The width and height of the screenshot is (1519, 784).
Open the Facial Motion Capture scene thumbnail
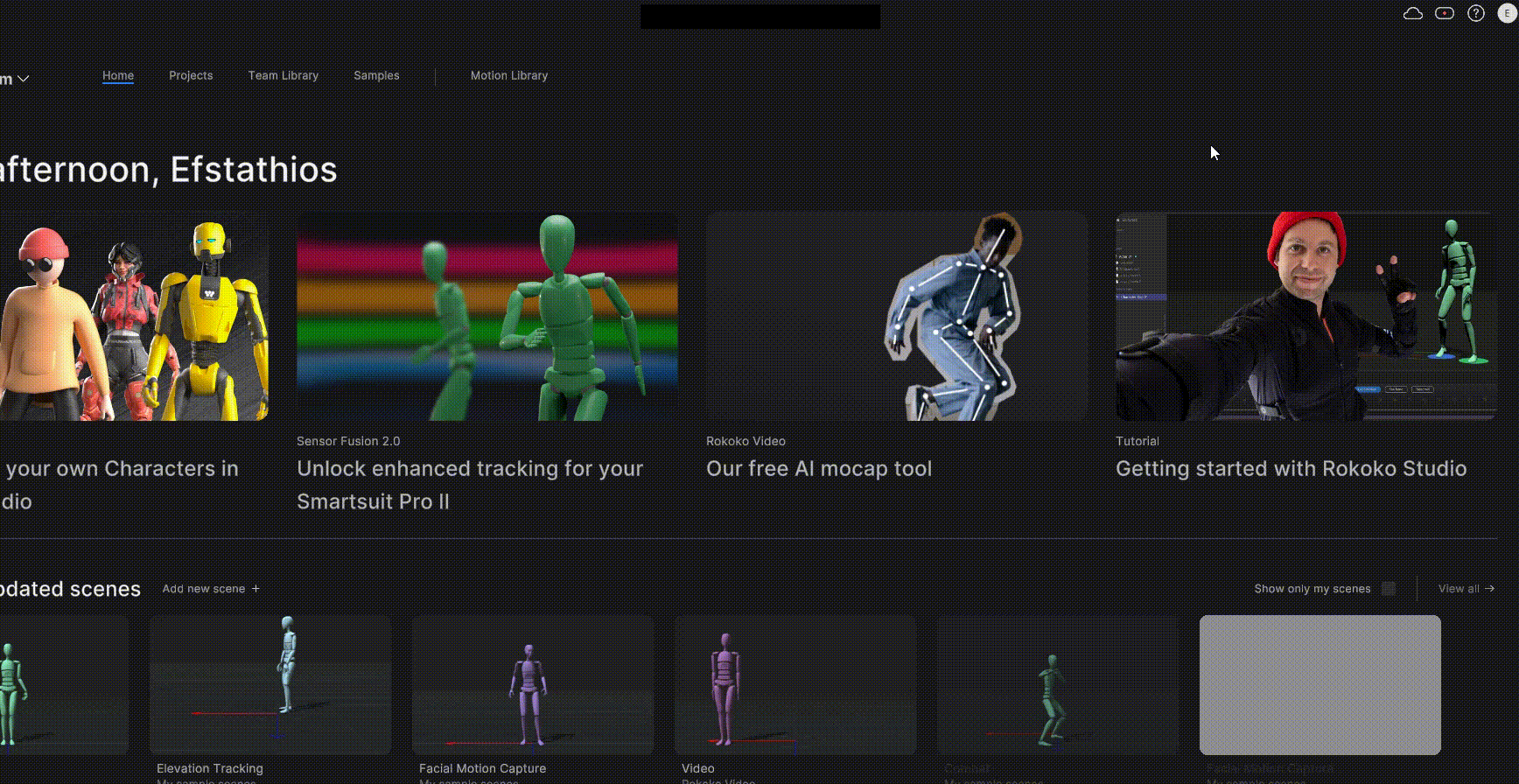[x=533, y=685]
